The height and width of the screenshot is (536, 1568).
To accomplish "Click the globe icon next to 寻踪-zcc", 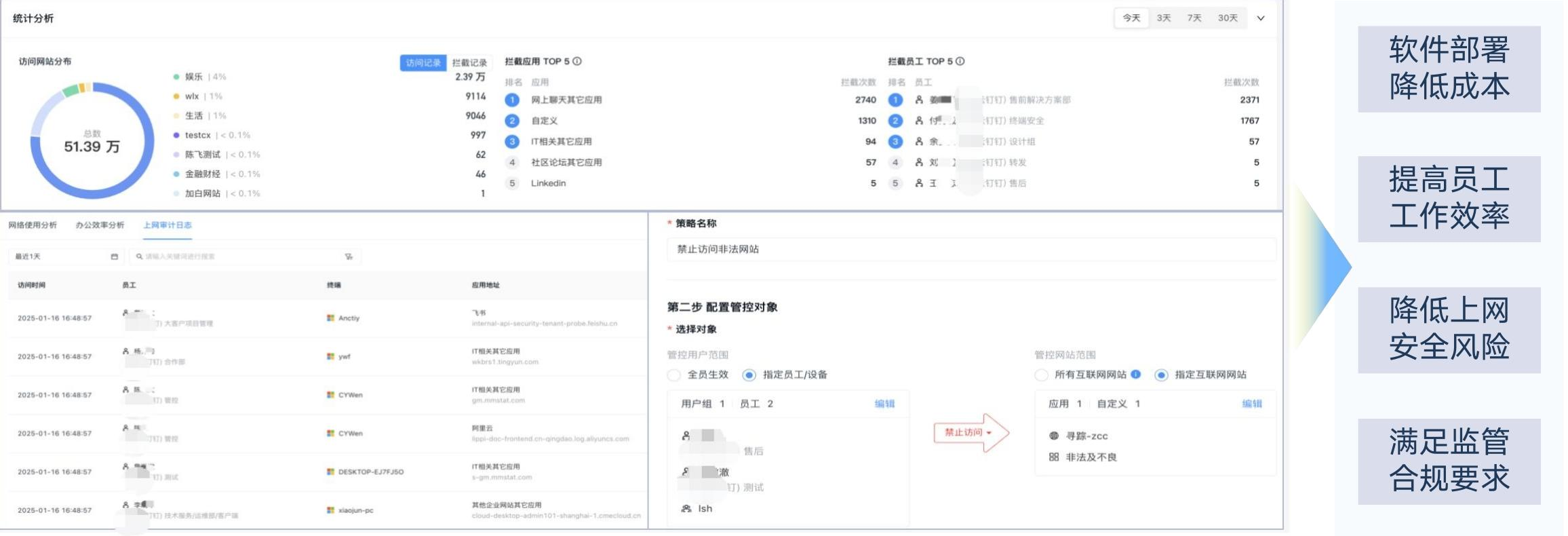I will tap(1053, 436).
